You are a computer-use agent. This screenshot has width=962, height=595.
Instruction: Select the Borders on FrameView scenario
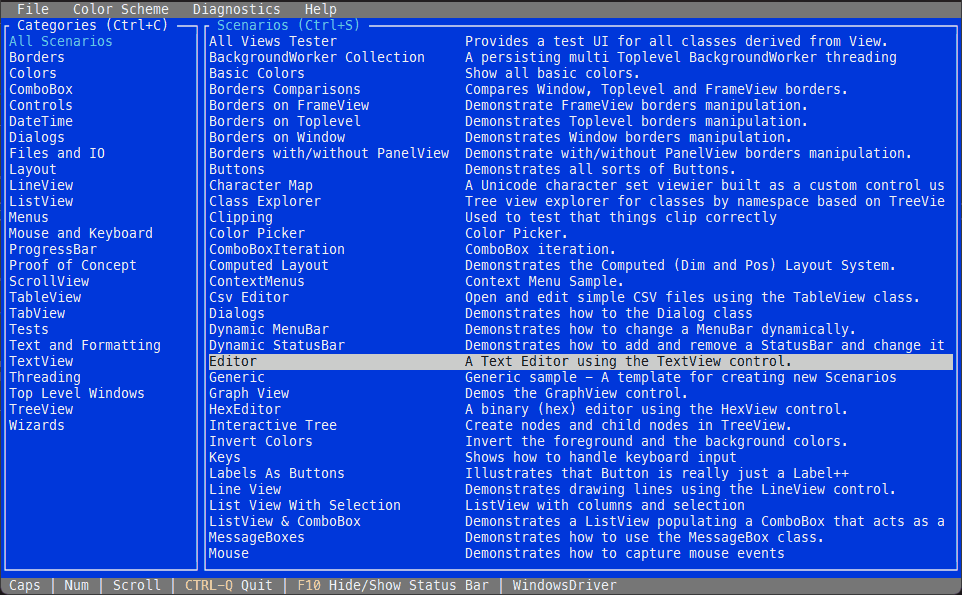(289, 105)
